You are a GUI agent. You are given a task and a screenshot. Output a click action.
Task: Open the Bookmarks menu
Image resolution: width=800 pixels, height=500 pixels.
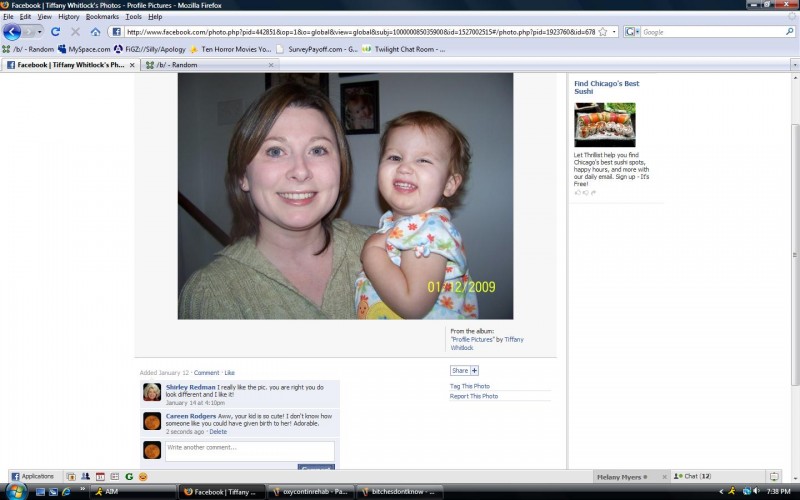(102, 16)
